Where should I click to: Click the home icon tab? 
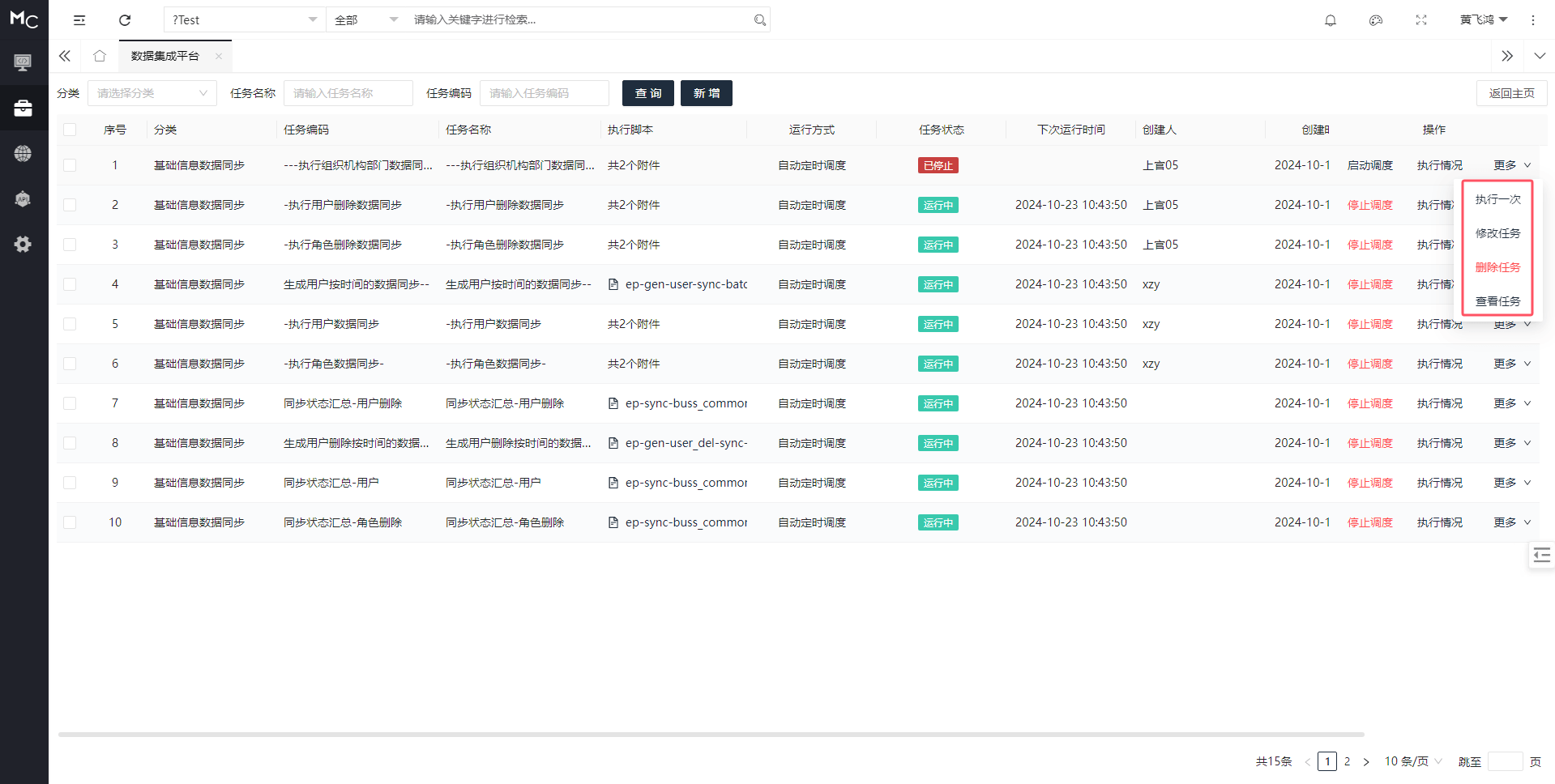(x=100, y=56)
